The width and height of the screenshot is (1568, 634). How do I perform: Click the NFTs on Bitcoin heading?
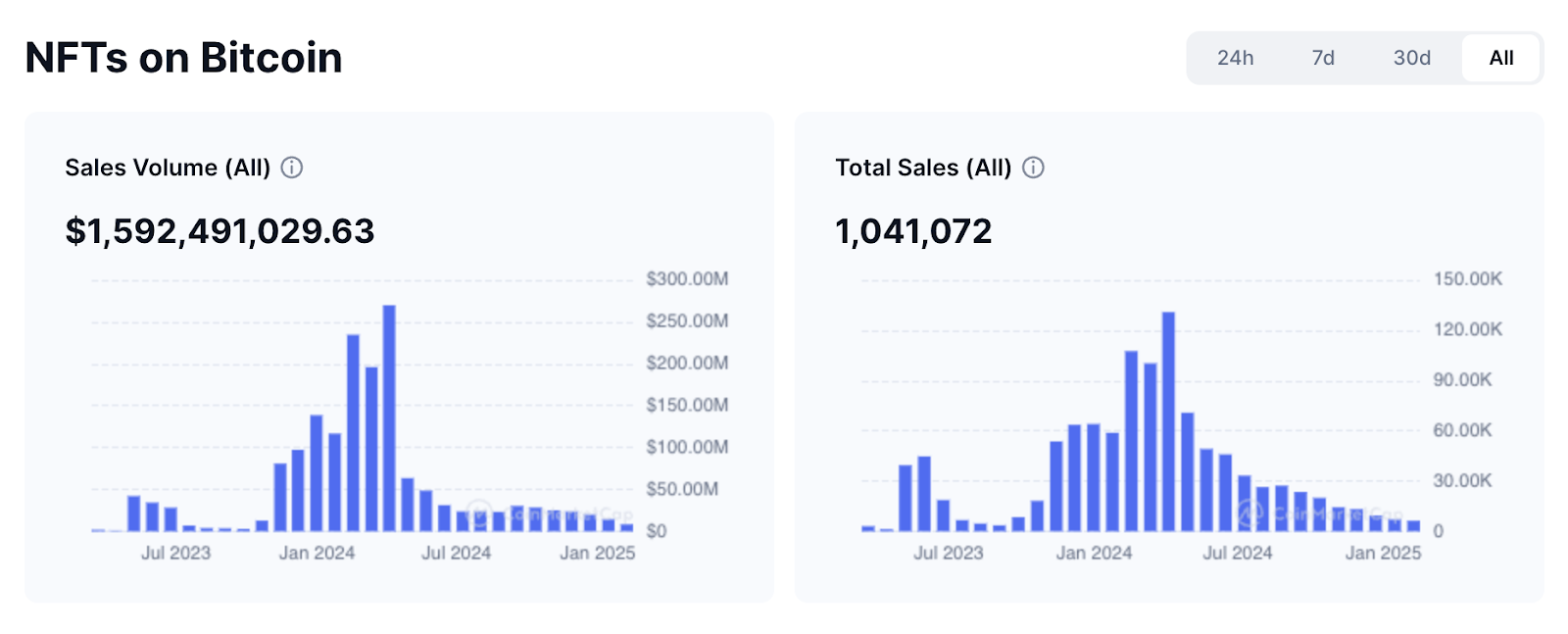(x=184, y=58)
